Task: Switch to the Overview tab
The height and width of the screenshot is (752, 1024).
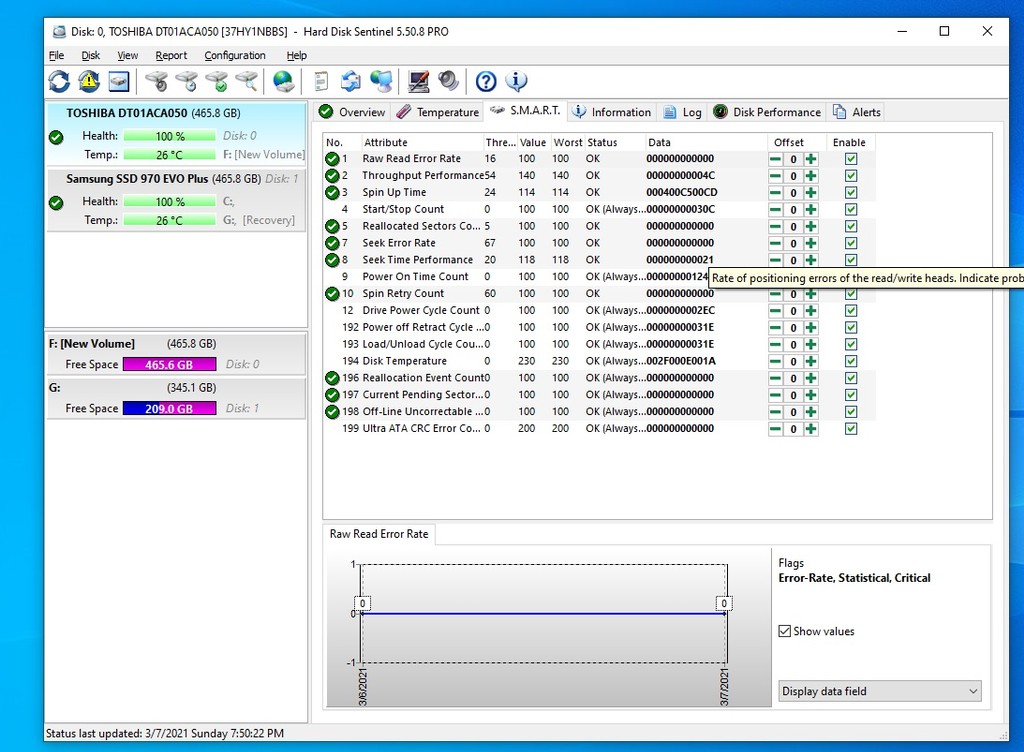Action: tap(353, 112)
